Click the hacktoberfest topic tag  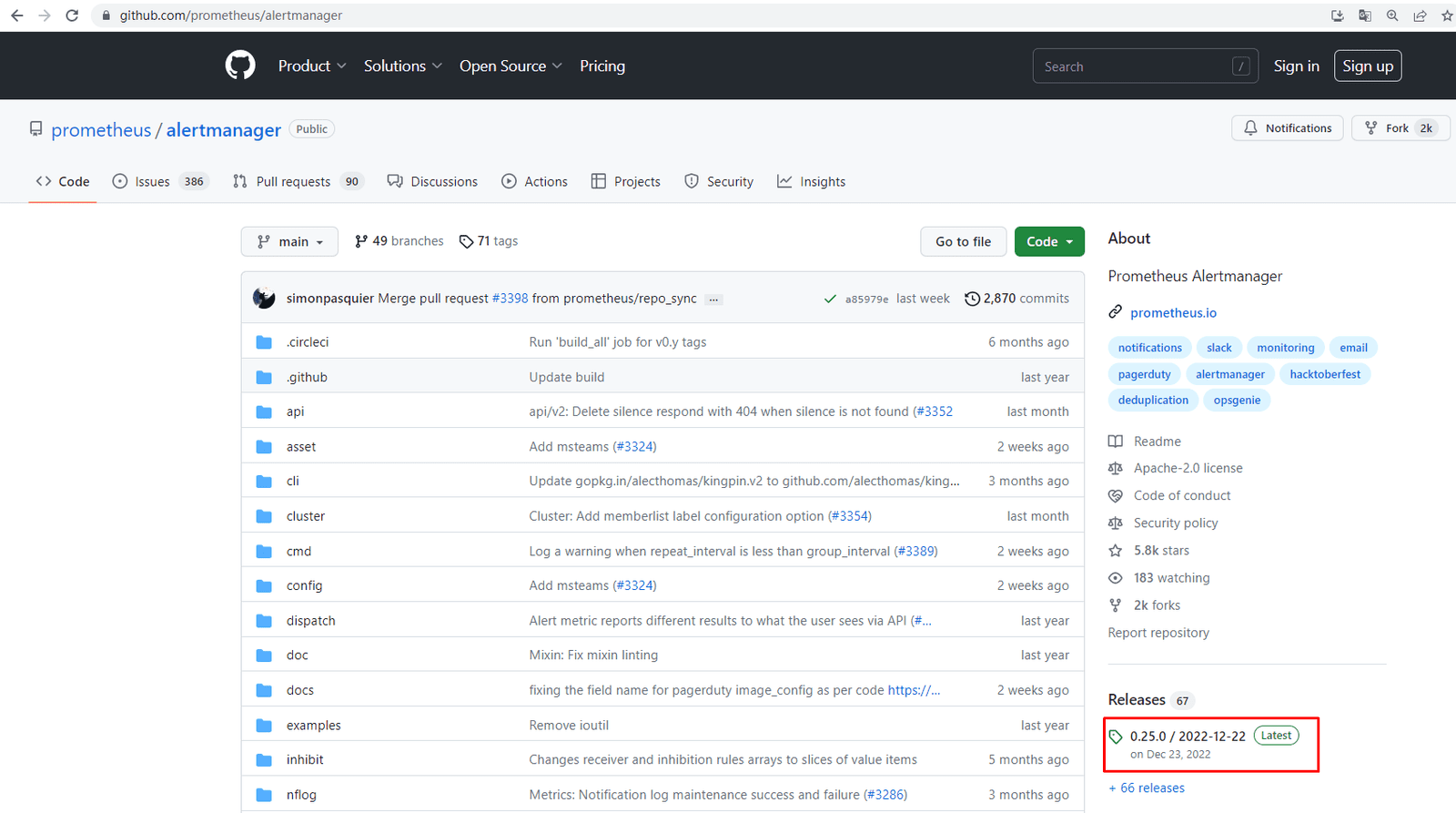tap(1325, 374)
